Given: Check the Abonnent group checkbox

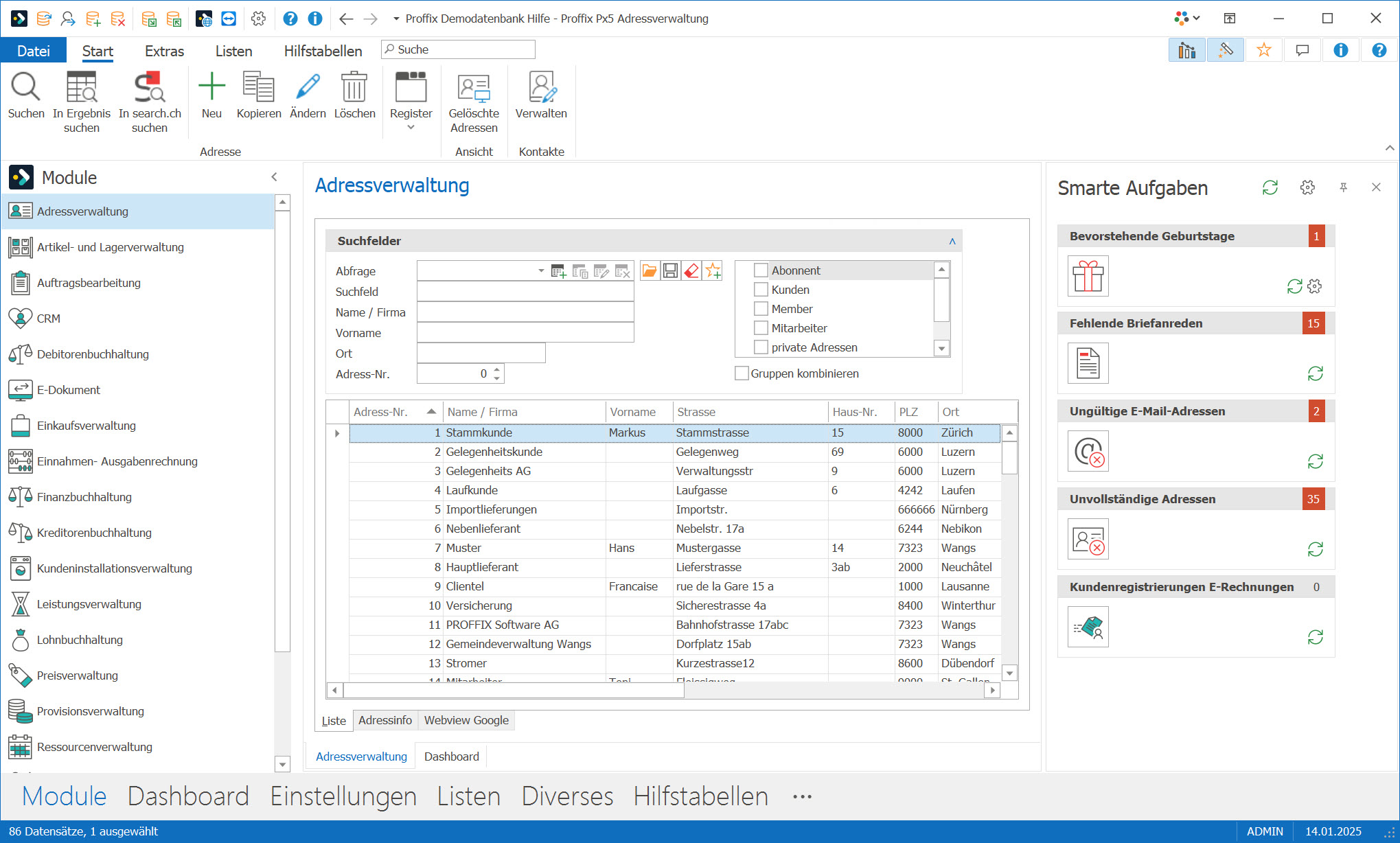Looking at the screenshot, I should pos(761,270).
